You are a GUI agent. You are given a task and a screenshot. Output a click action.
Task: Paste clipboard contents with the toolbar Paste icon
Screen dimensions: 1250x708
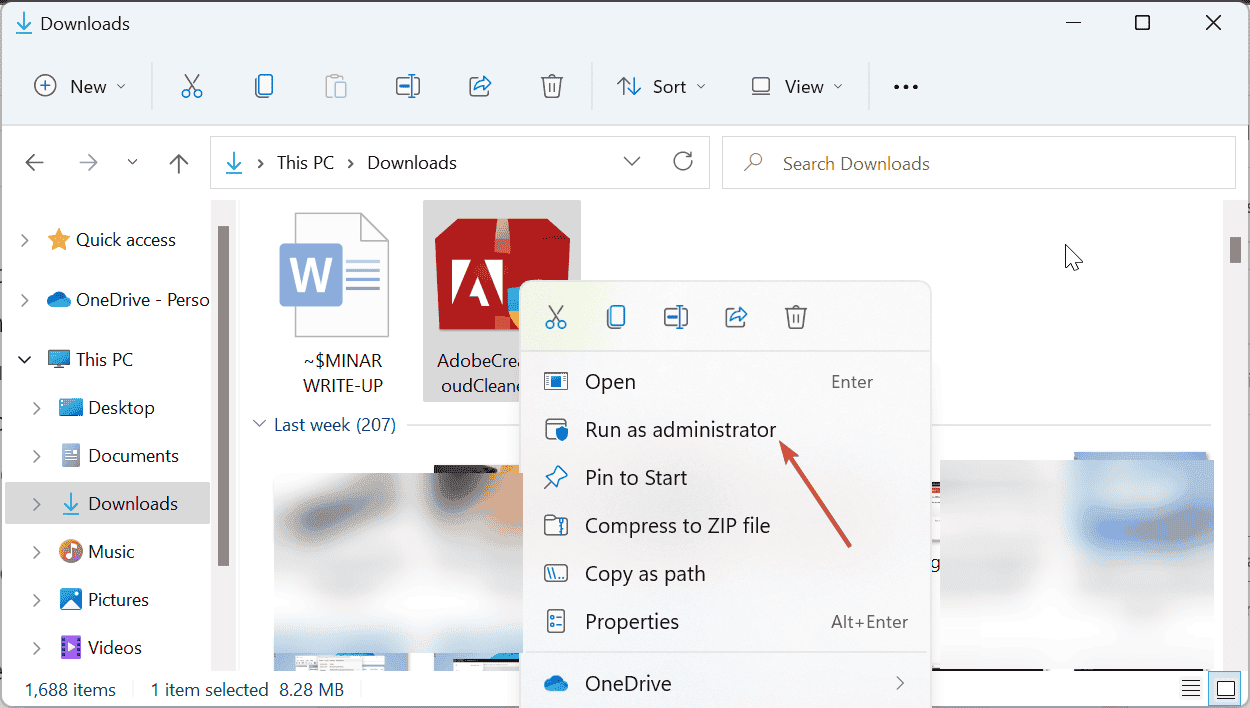[336, 86]
